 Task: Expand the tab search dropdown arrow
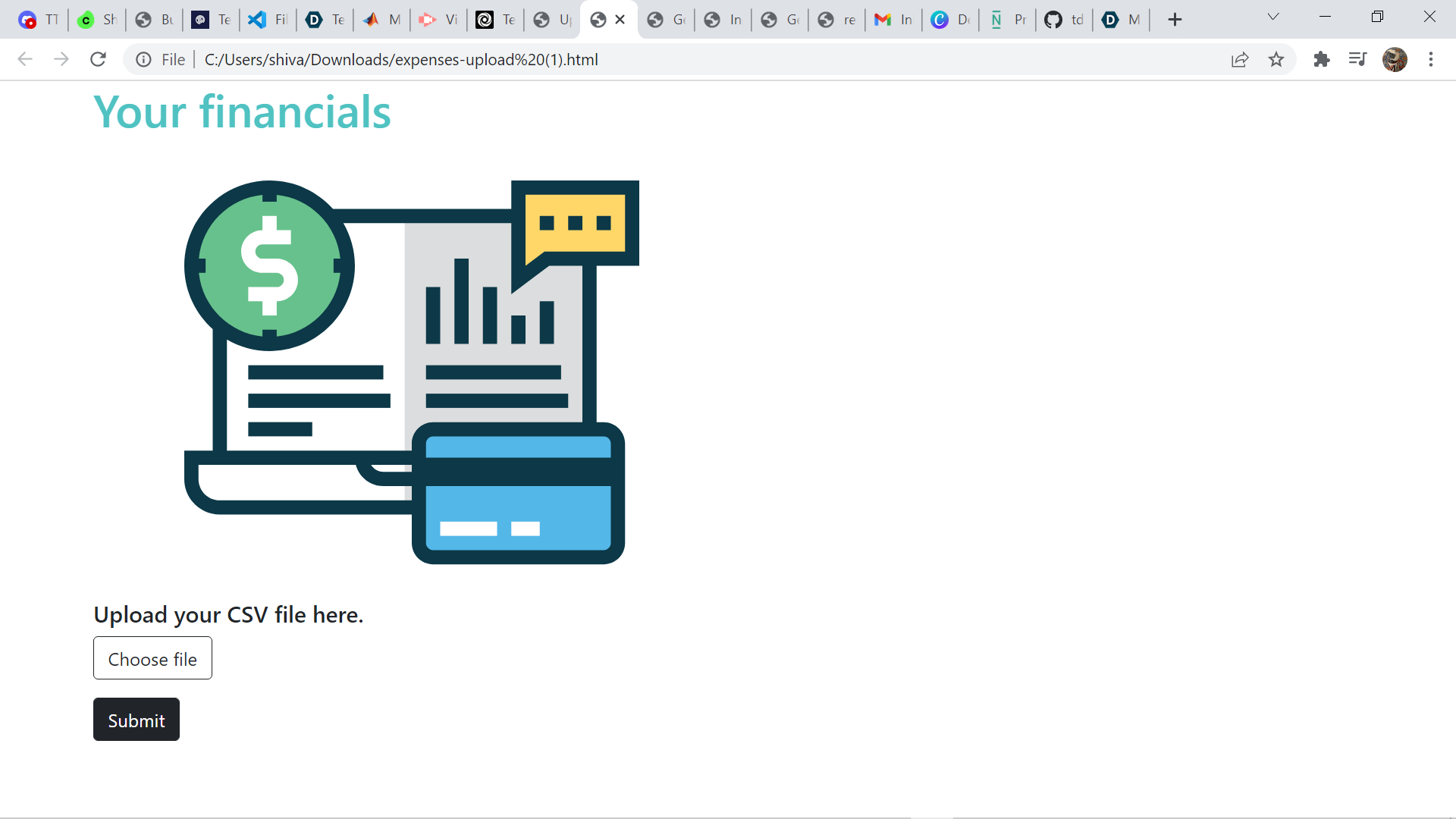(x=1273, y=17)
